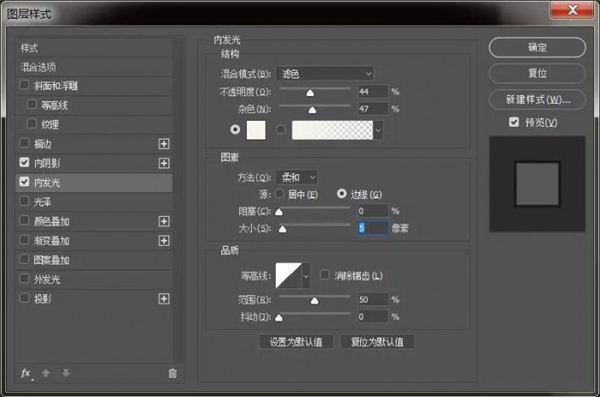Click plus icon beside 颜色叠加
This screenshot has width=600, height=397.
pos(164,221)
